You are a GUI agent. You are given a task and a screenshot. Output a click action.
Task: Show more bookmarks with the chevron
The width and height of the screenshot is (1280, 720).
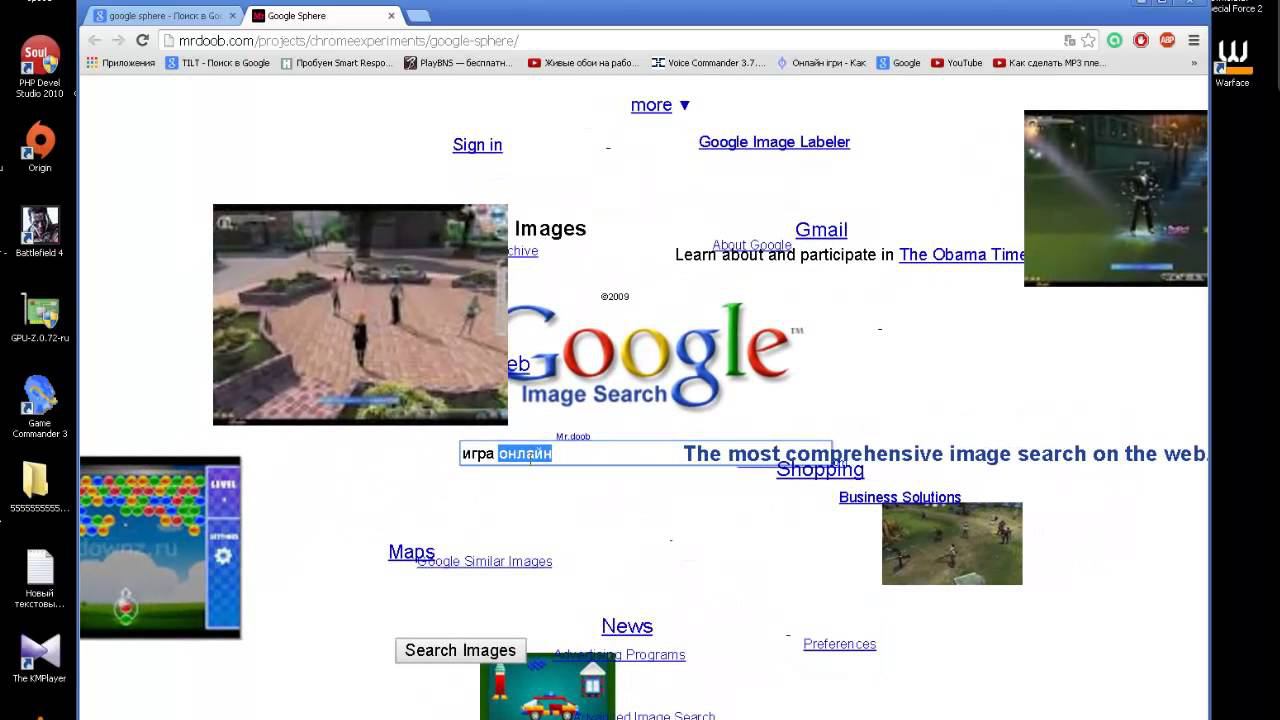1194,63
